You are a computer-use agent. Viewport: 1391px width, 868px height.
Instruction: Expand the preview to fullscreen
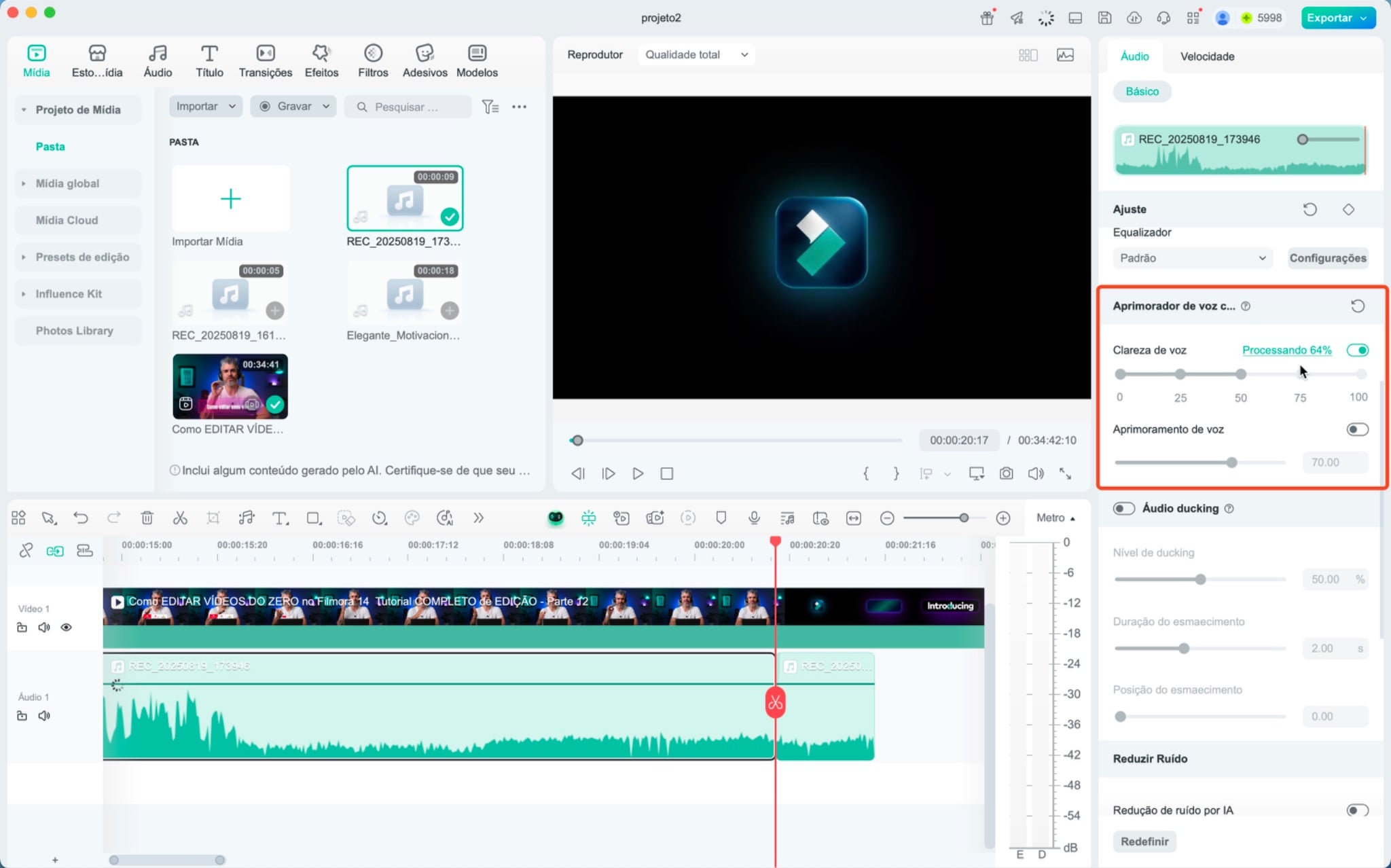pyautogui.click(x=1065, y=473)
